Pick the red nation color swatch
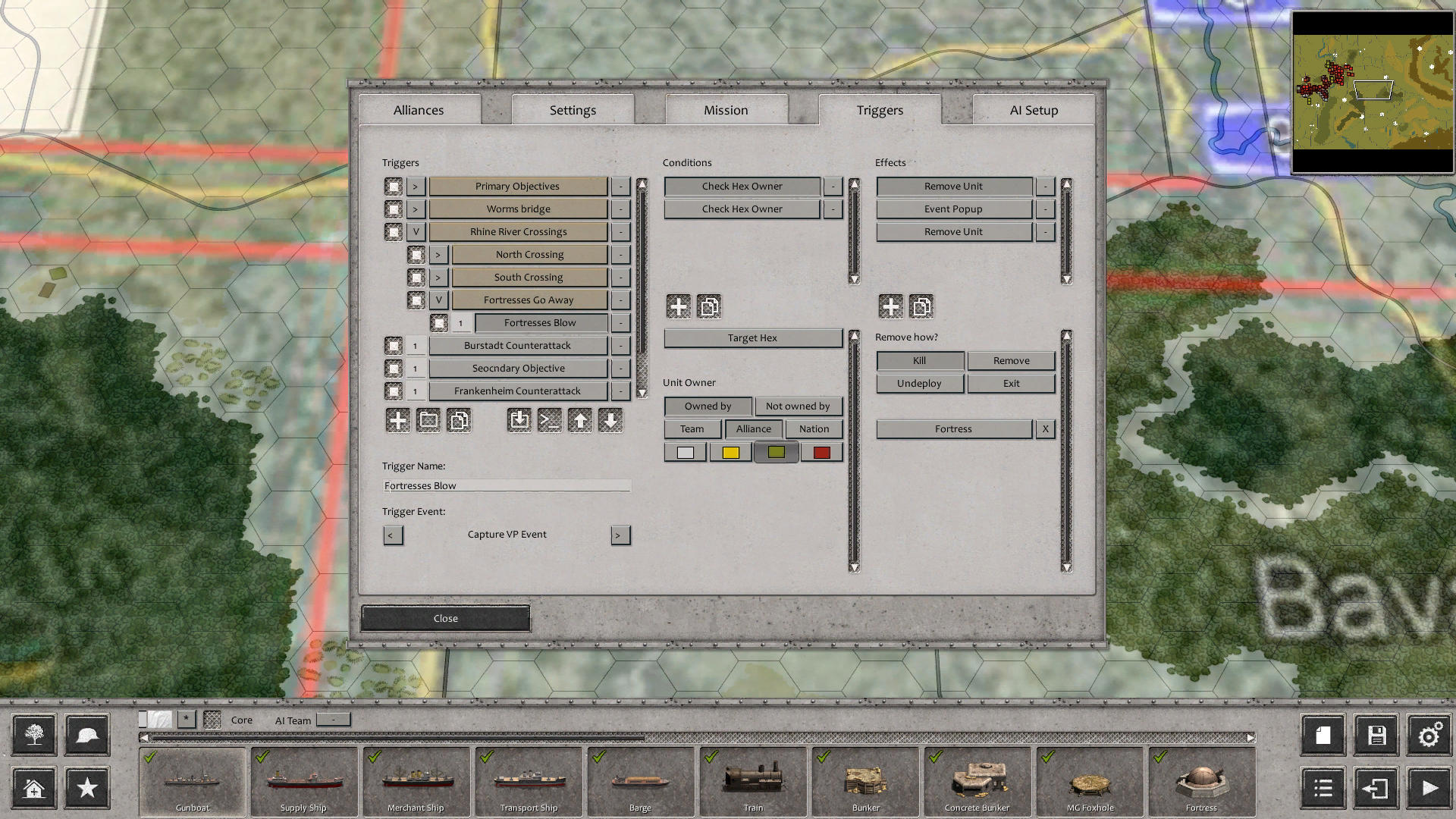Image resolution: width=1456 pixels, height=819 pixels. tap(821, 451)
